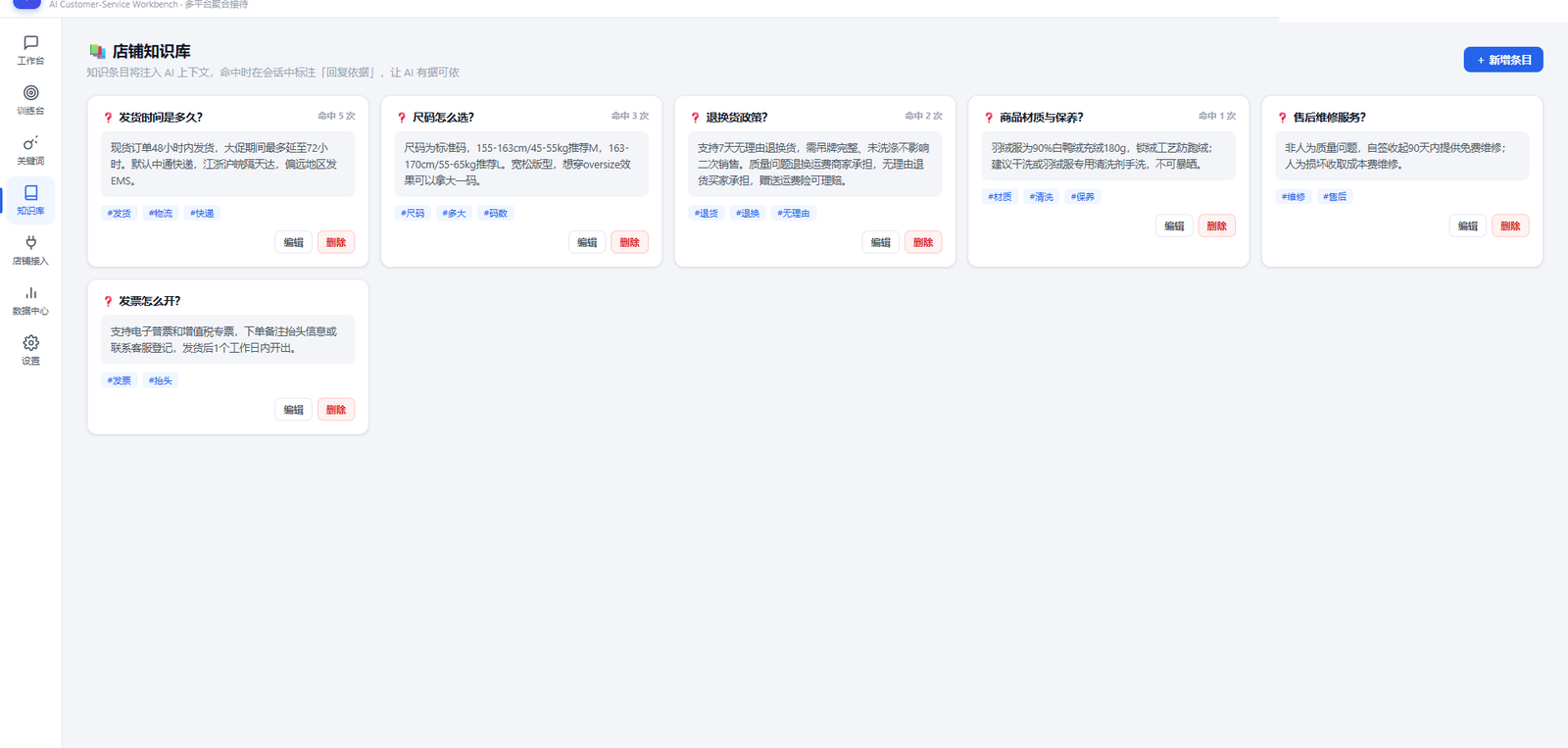Click the 命中 5 次 hit count
The width and height of the screenshot is (1568, 748).
(336, 116)
